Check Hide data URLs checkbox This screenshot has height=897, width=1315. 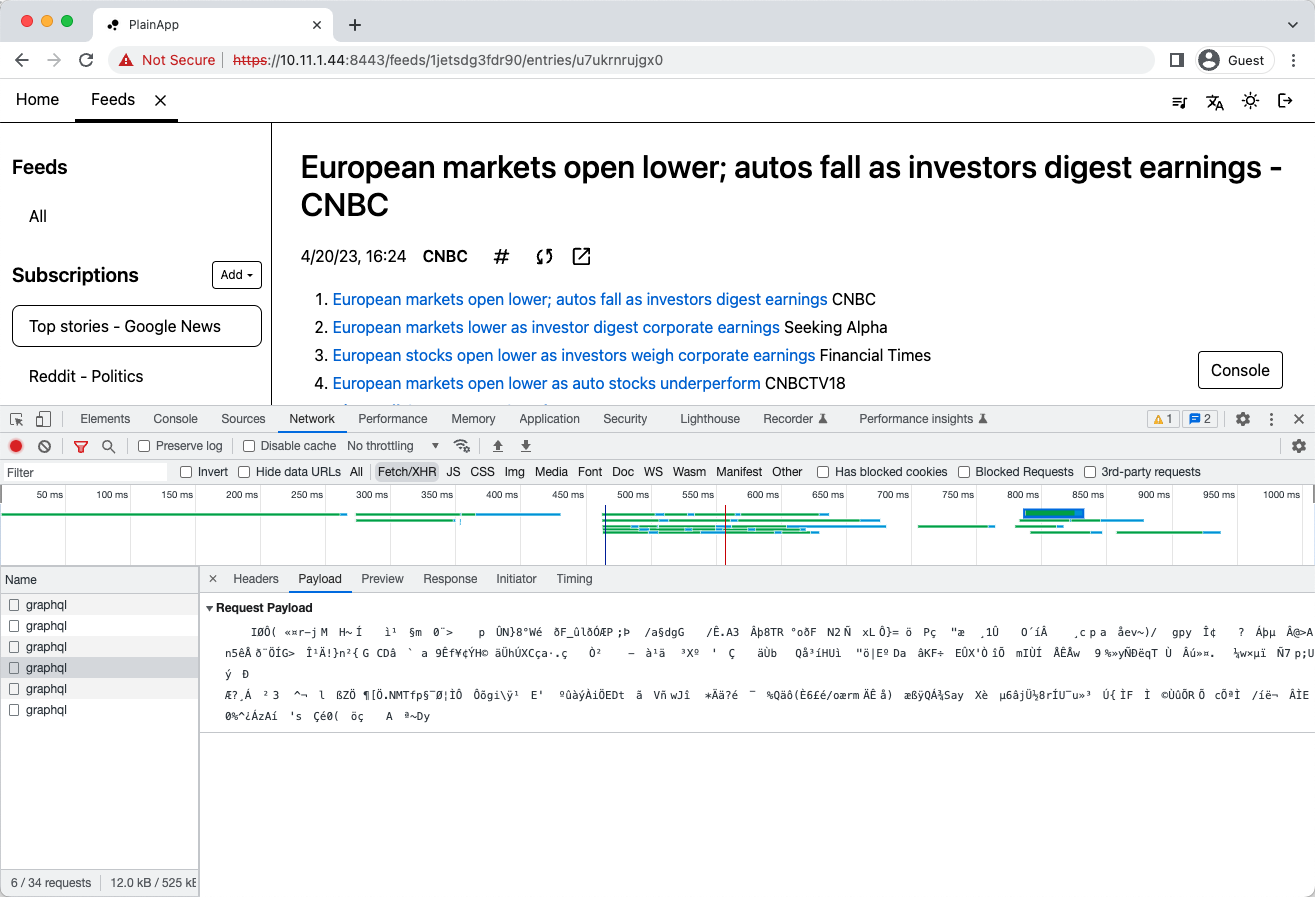(x=243, y=472)
